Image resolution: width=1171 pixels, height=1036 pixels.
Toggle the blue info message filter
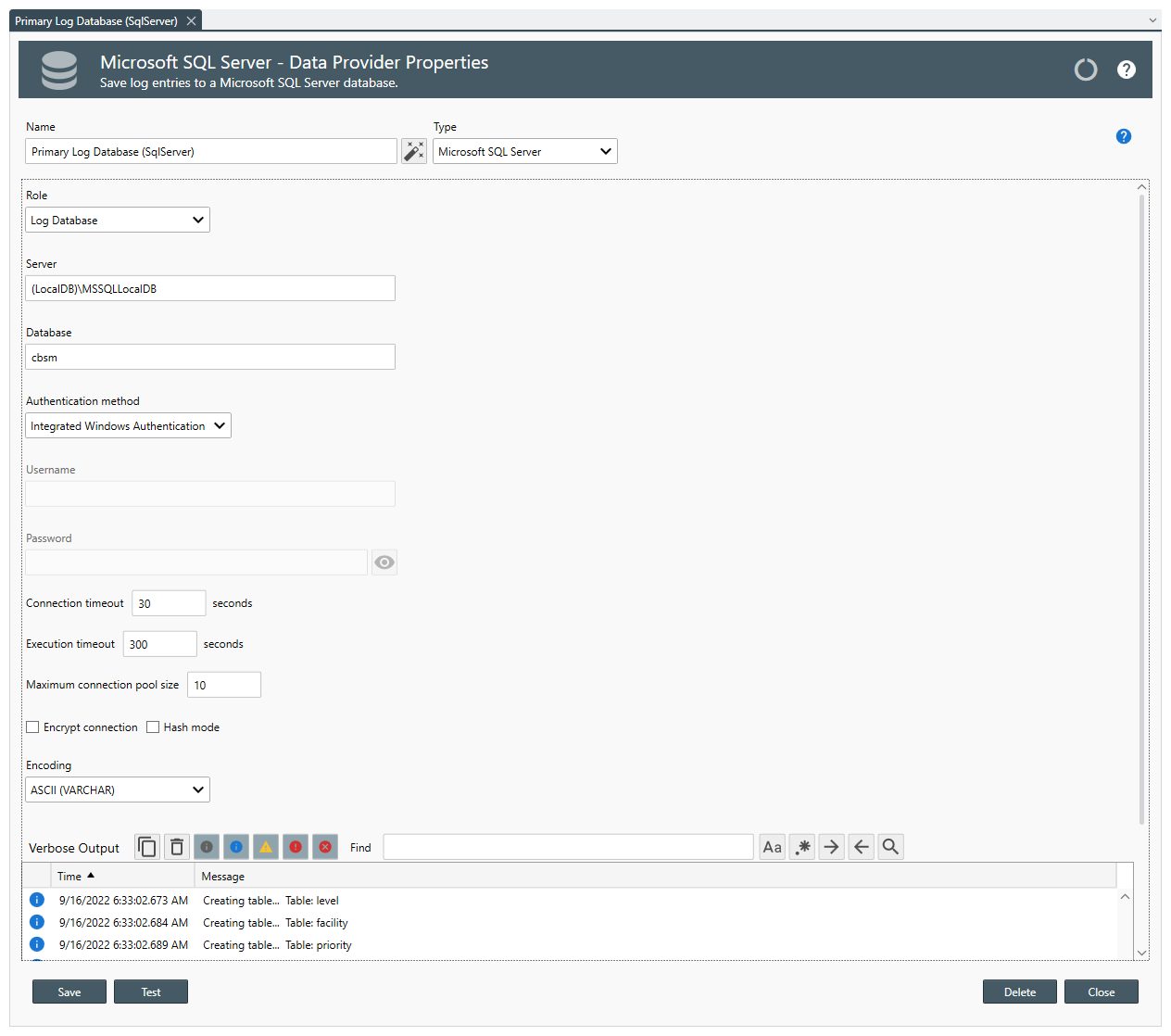(x=236, y=847)
